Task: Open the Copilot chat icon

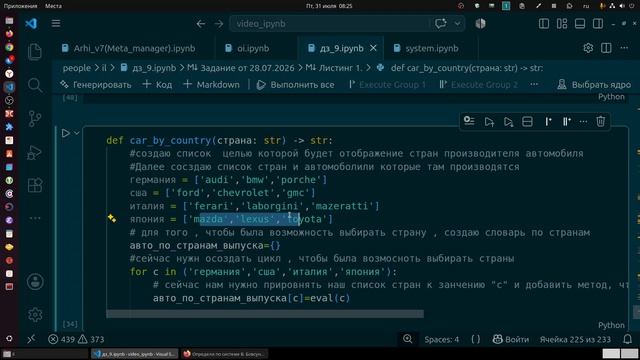Action: [440, 24]
